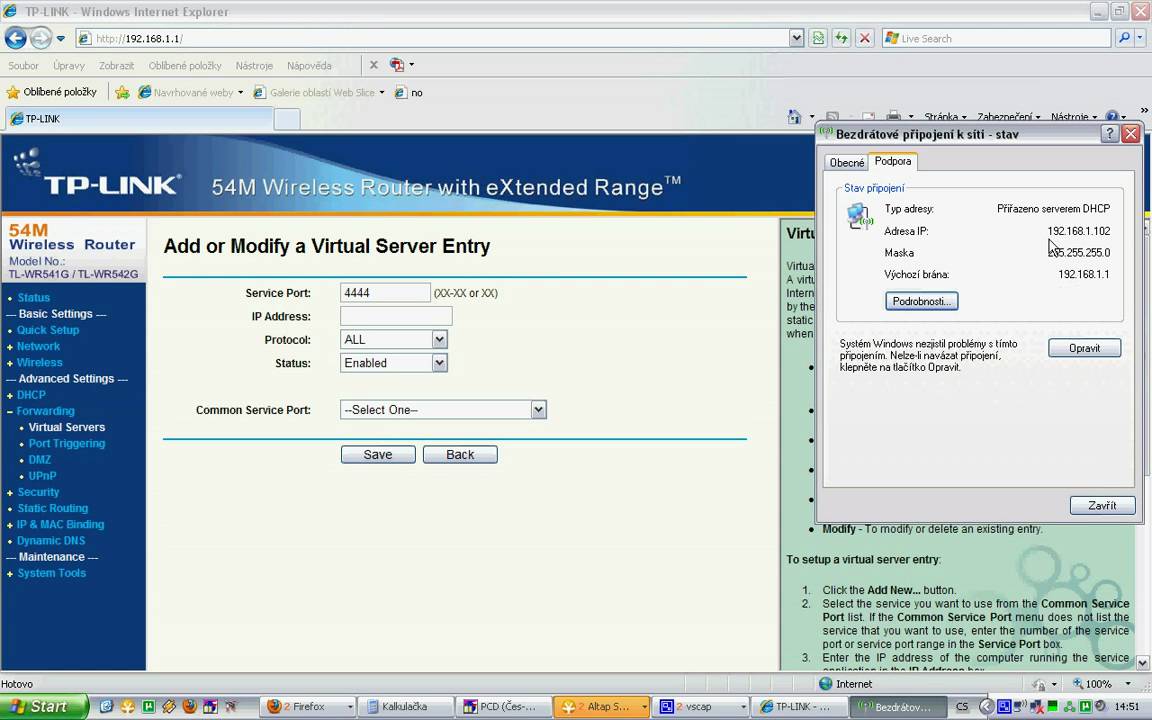Click the Back button on the form
This screenshot has height=720, width=1152.
(x=460, y=455)
